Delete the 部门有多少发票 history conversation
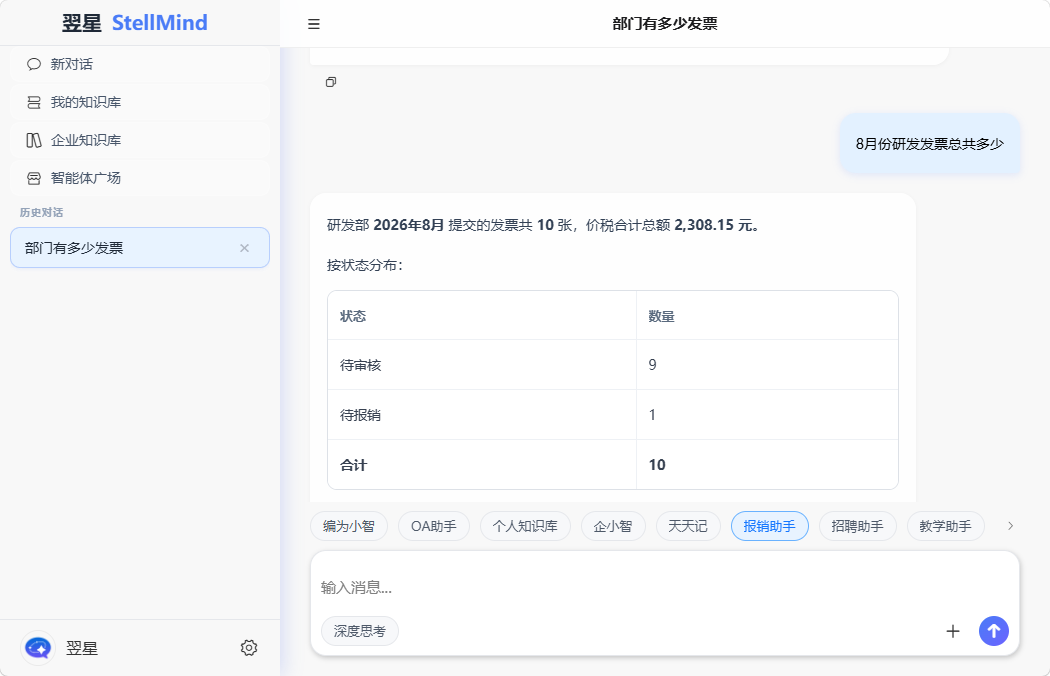 244,248
